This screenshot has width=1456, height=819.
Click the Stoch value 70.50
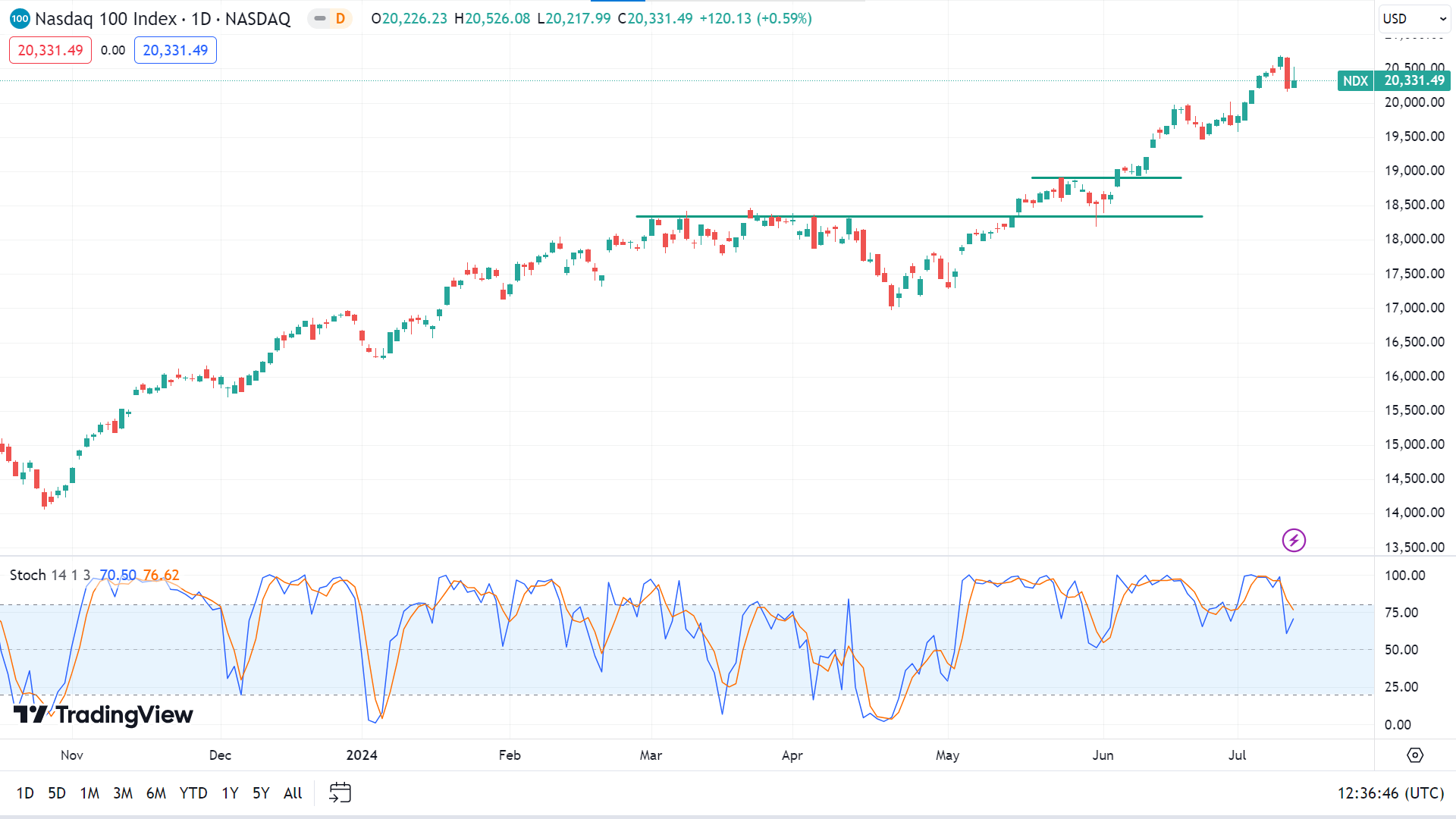pyautogui.click(x=118, y=575)
